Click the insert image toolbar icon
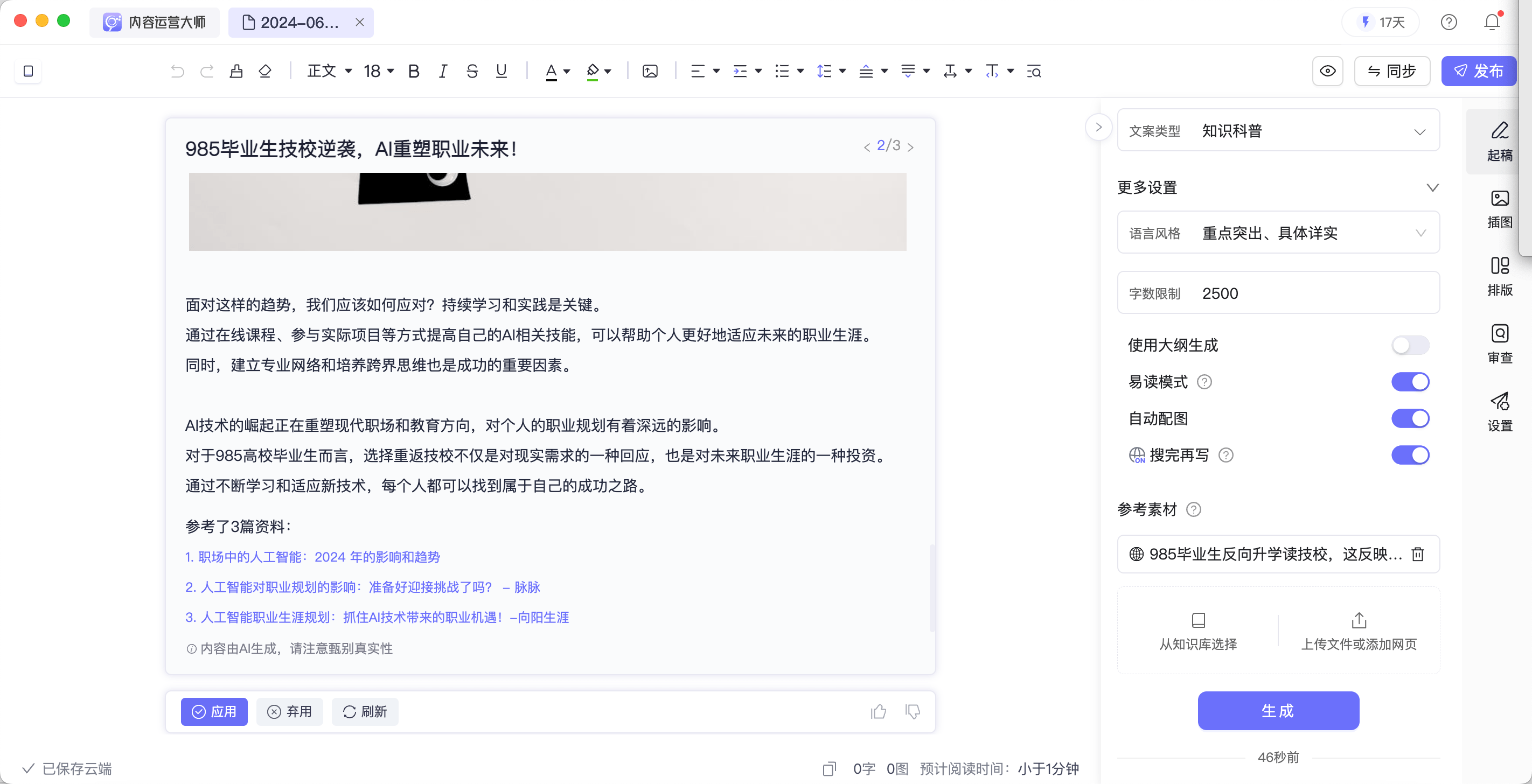This screenshot has height=784, width=1532. coord(650,71)
